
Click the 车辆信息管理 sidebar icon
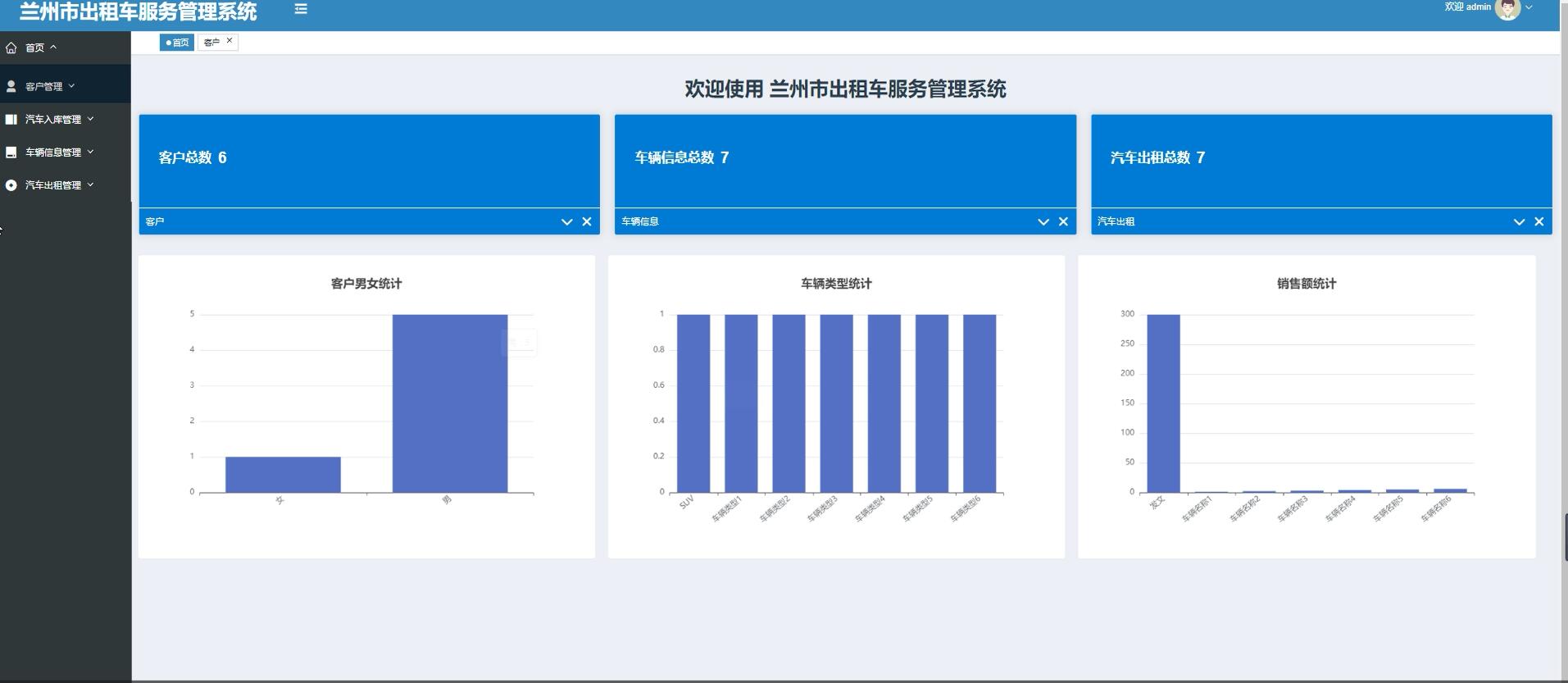pyautogui.click(x=11, y=152)
